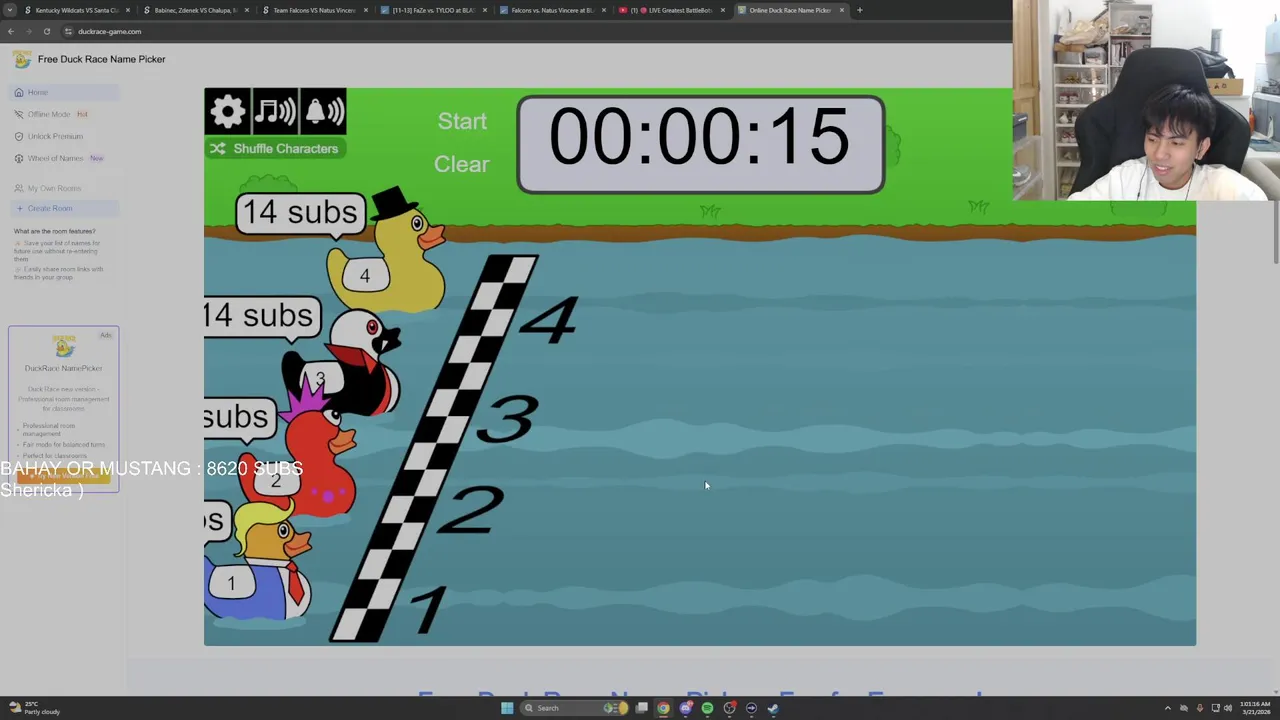Open the browser tab search dropdown
The height and width of the screenshot is (720, 1280).
click(9, 10)
